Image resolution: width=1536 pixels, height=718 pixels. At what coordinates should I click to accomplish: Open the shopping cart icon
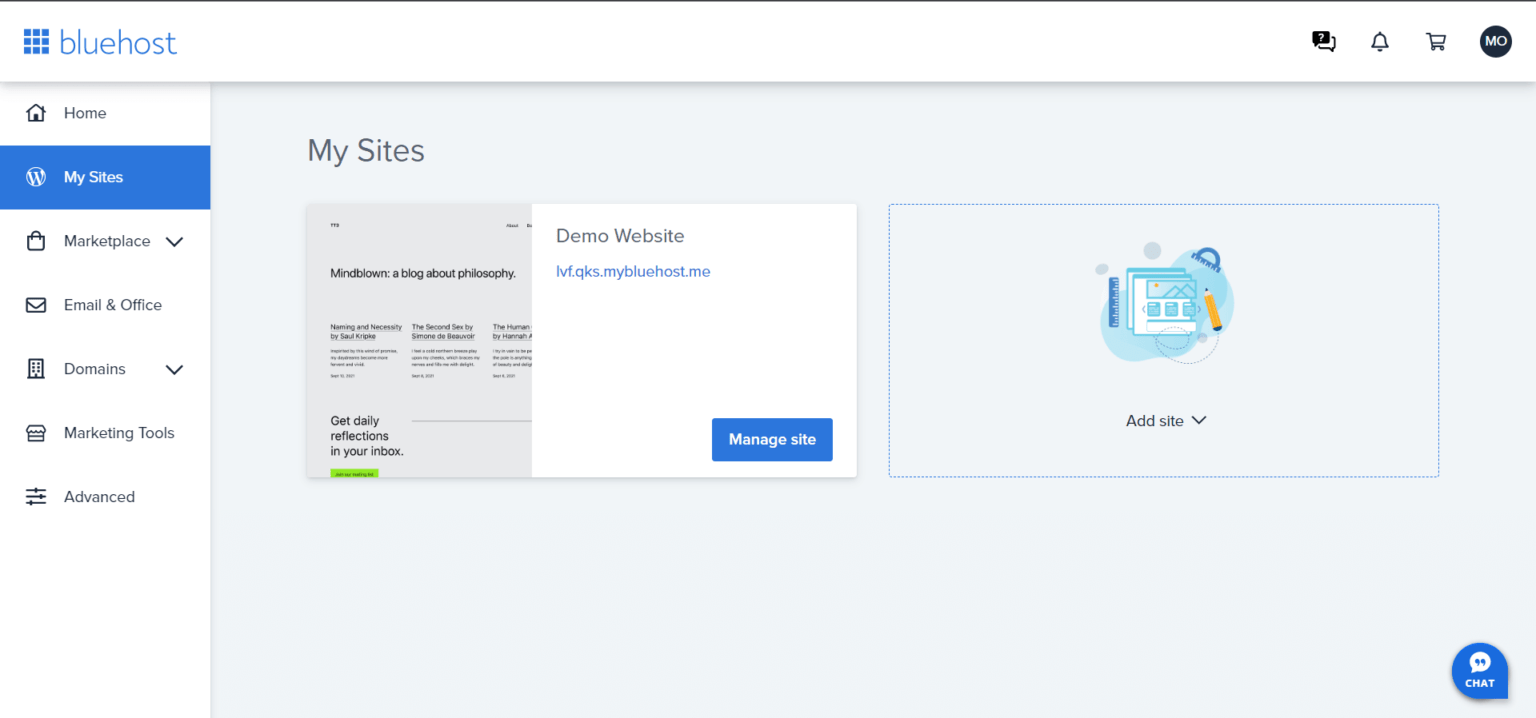click(1436, 42)
